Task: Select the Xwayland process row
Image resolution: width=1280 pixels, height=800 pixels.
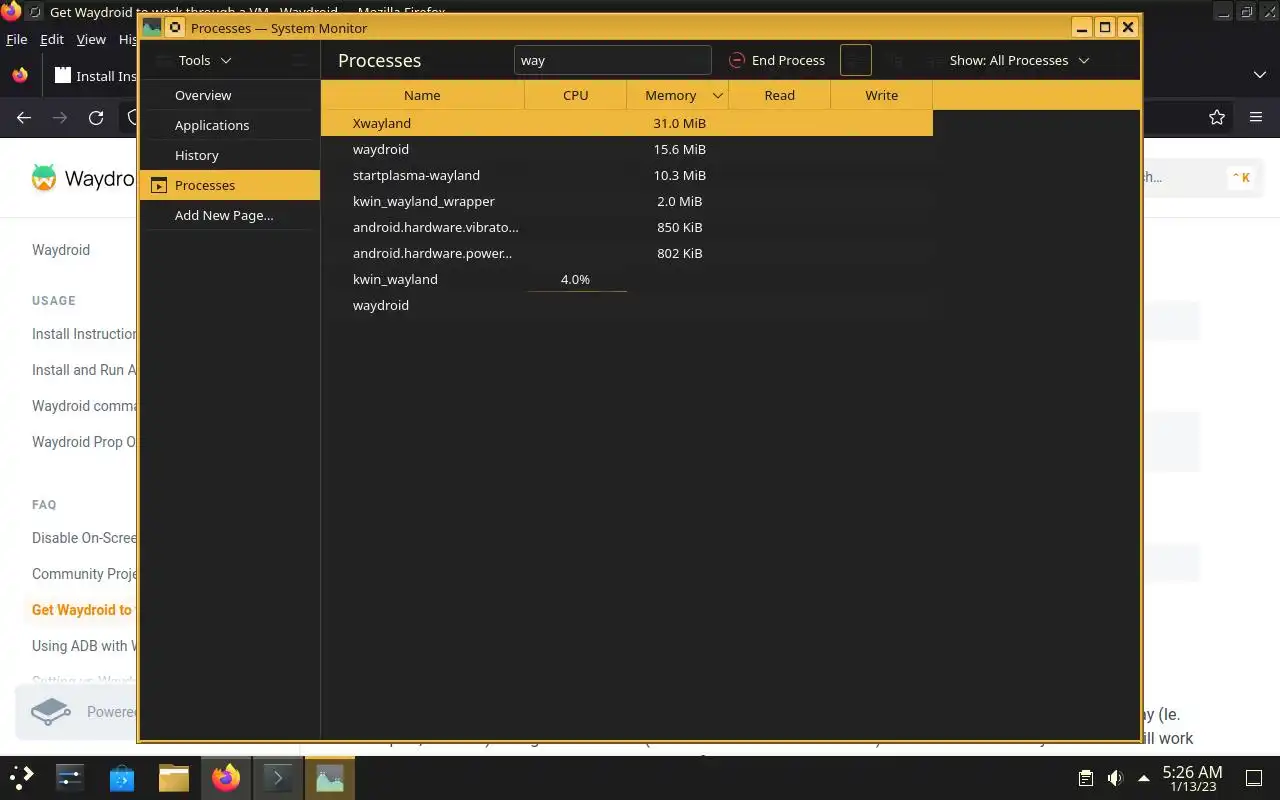Action: 627,123
